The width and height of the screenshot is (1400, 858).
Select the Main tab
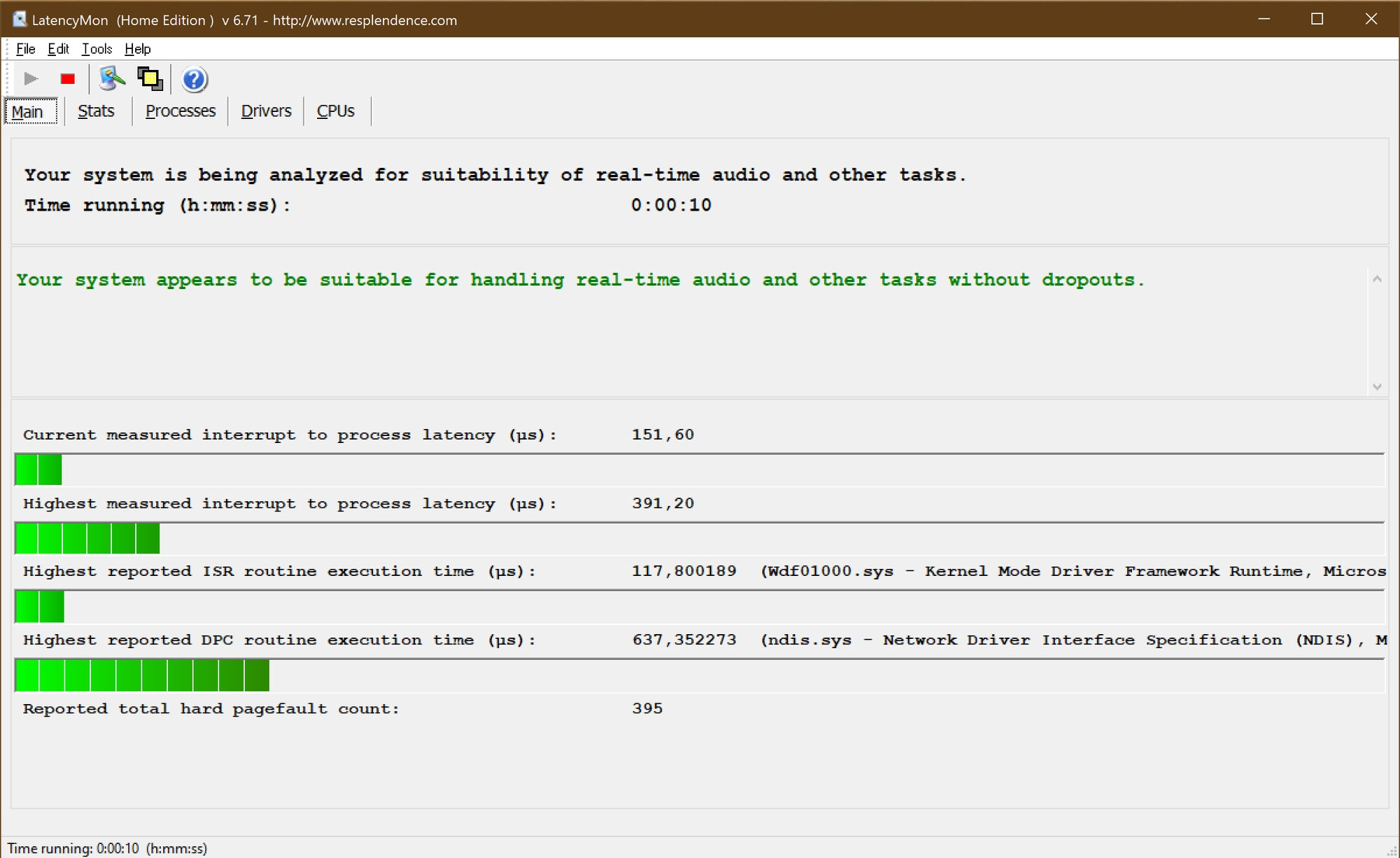coord(31,111)
